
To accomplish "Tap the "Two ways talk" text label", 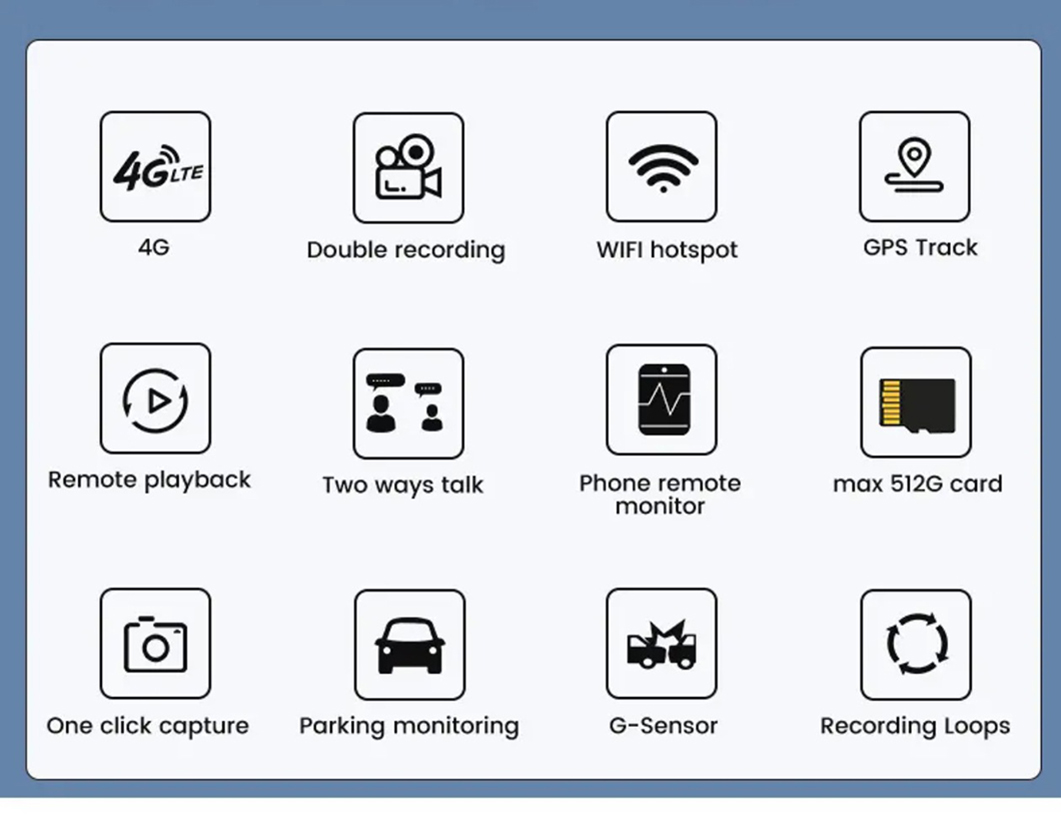I will click(x=403, y=485).
